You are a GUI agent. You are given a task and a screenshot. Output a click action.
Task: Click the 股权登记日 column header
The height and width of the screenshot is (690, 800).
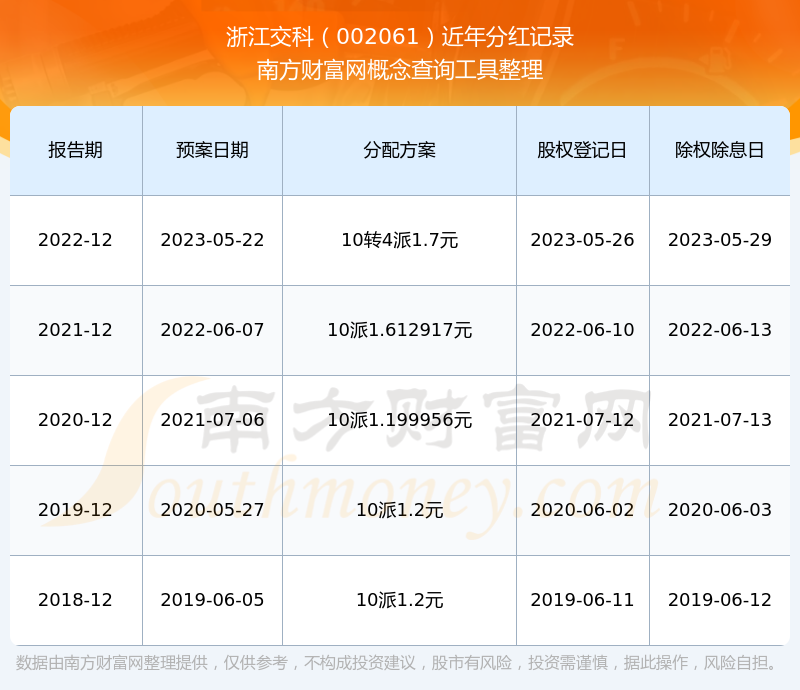pyautogui.click(x=582, y=151)
